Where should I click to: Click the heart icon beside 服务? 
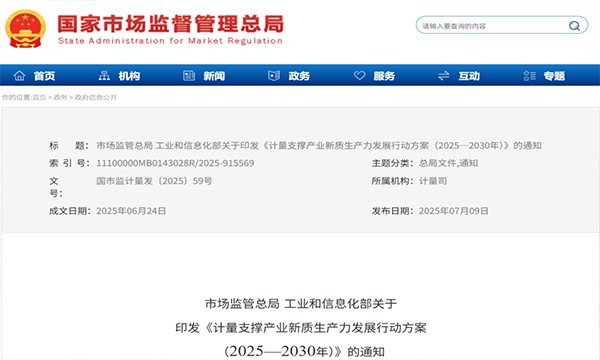click(x=359, y=76)
